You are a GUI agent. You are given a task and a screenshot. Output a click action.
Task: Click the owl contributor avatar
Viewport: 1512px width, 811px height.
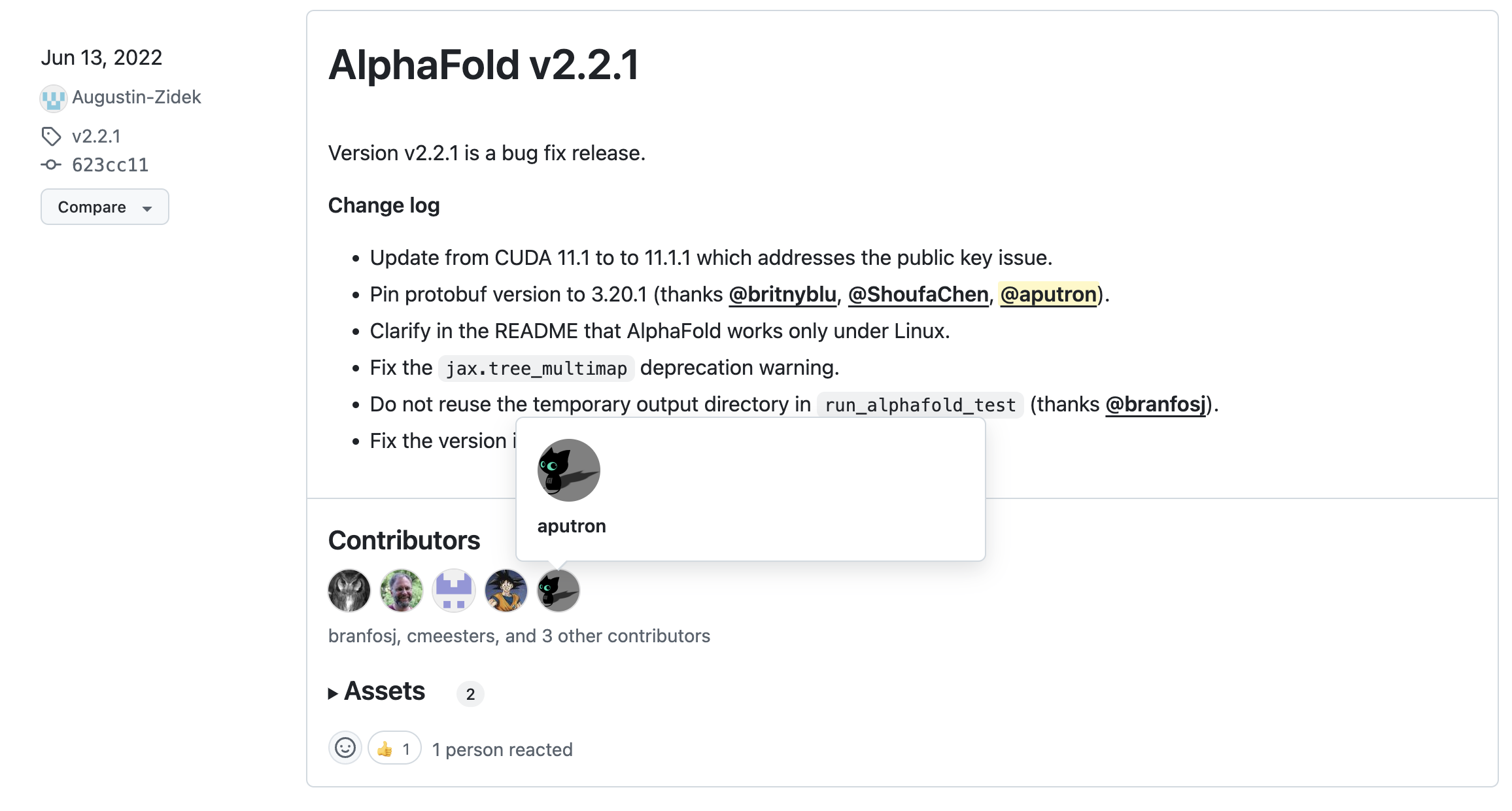[x=349, y=591]
